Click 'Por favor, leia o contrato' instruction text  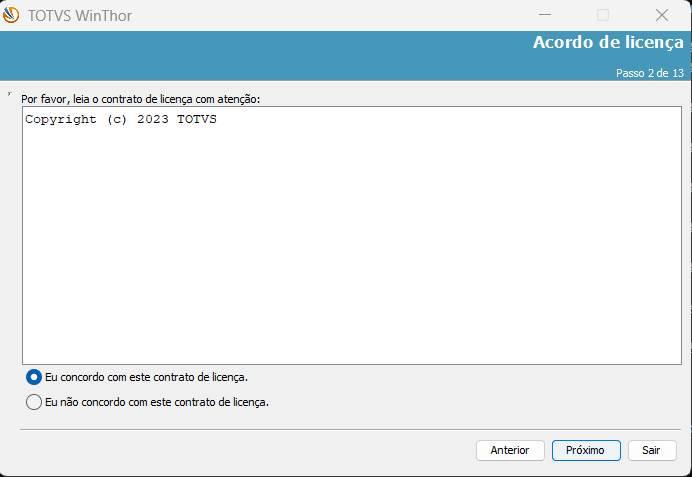pyautogui.click(x=140, y=99)
